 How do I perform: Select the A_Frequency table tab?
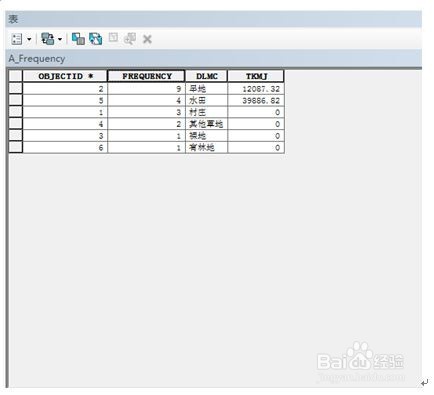tap(37, 59)
